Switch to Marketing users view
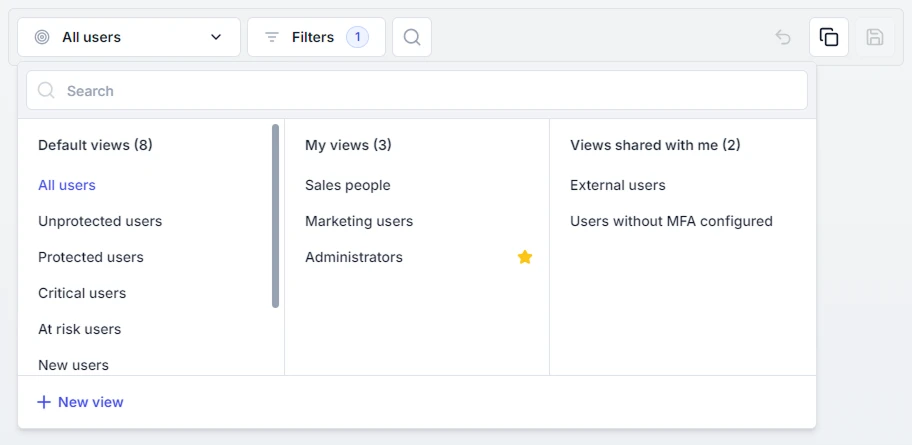Image resolution: width=912 pixels, height=445 pixels. pos(359,221)
